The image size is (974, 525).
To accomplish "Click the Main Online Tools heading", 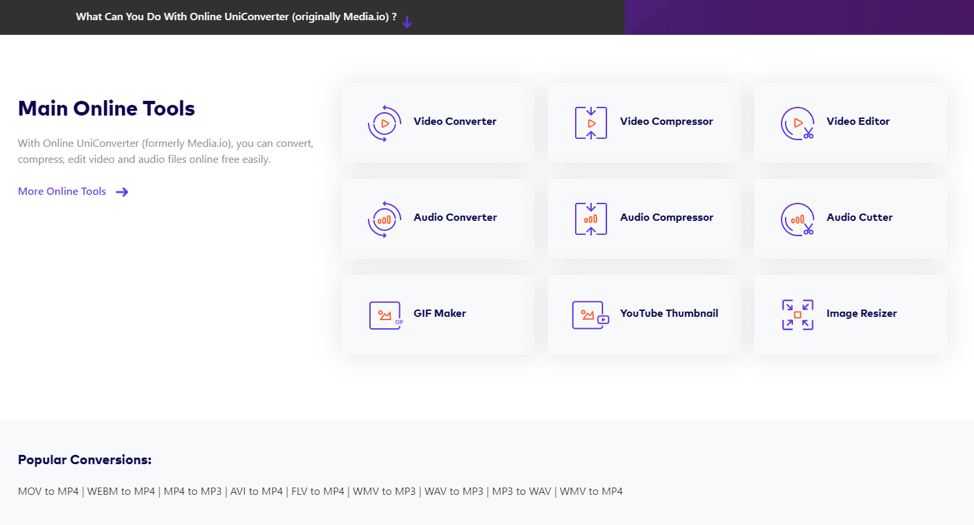I will (x=106, y=108).
